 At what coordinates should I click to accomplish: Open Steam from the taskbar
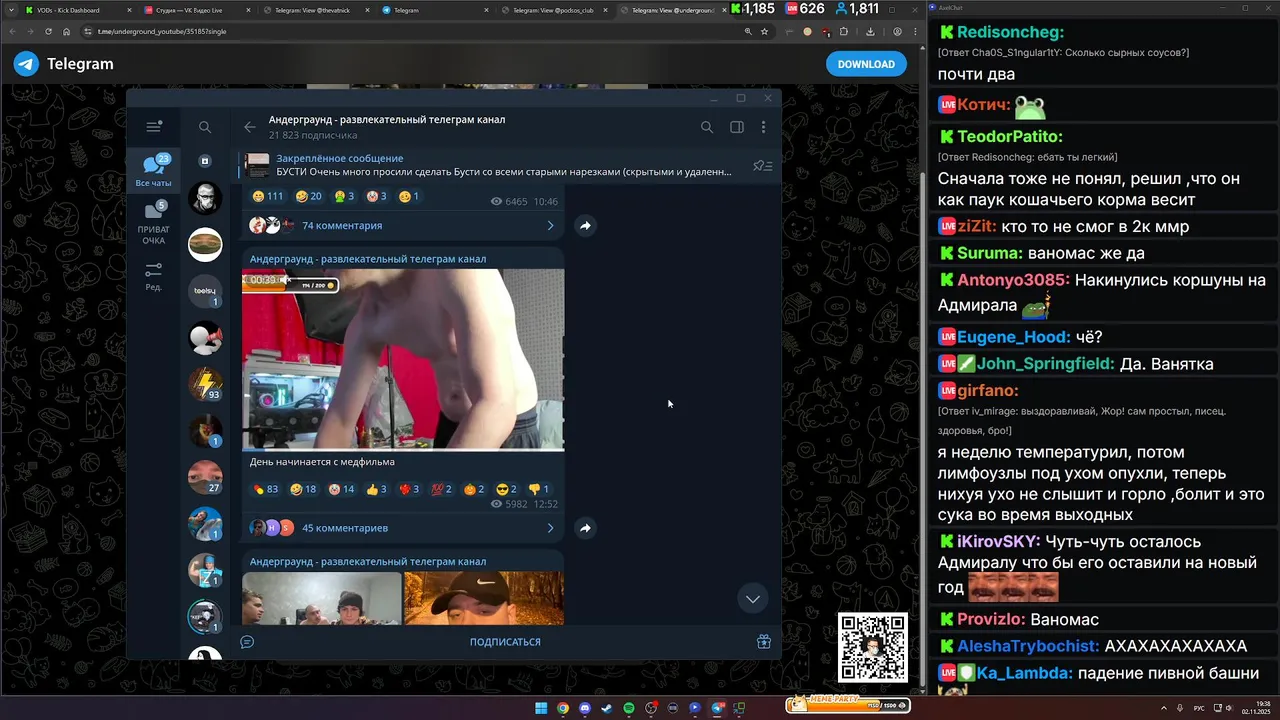pos(607,708)
